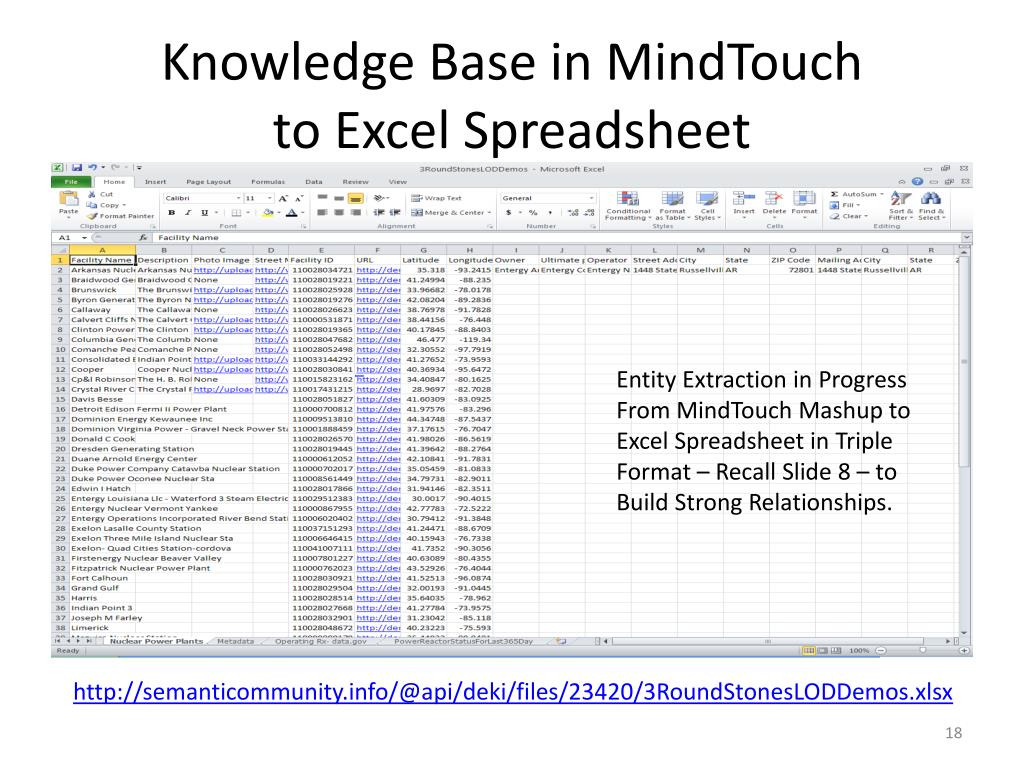The image size is (1024, 768).
Task: Toggle Align Text Left
Action: click(x=323, y=212)
